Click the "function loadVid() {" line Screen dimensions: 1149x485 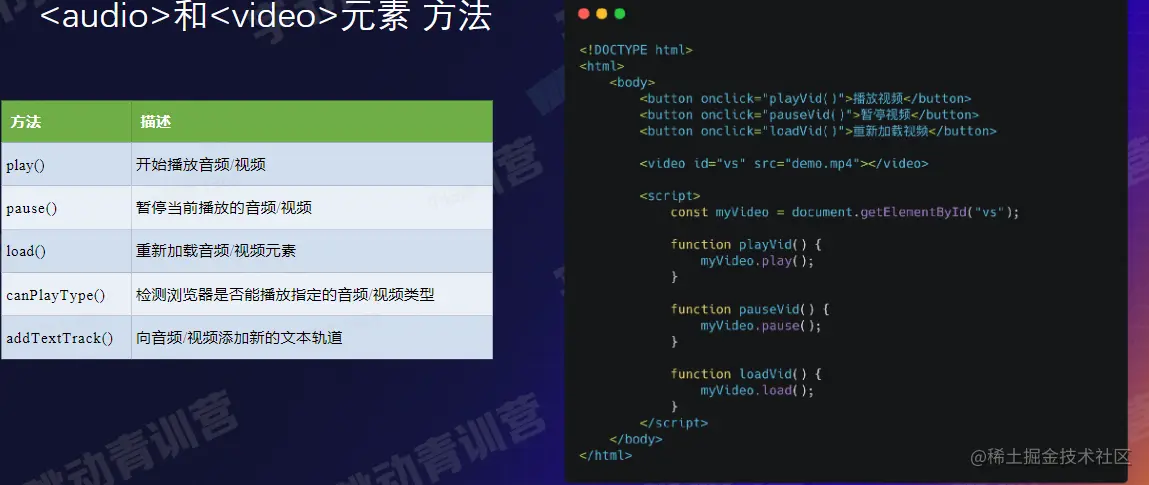click(747, 374)
